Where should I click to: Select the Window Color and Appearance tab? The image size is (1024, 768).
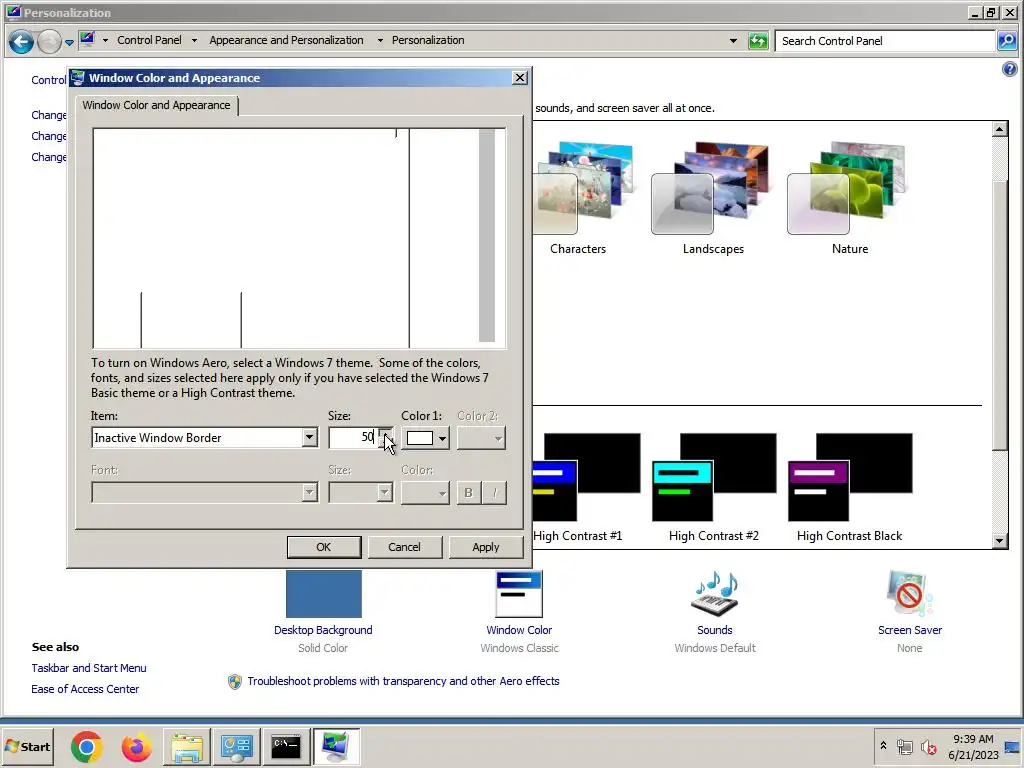pyautogui.click(x=156, y=105)
